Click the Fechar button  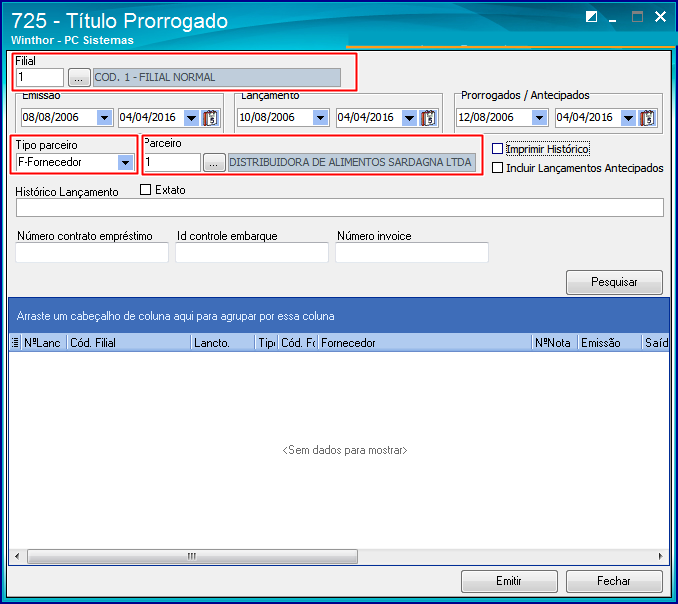(x=614, y=581)
